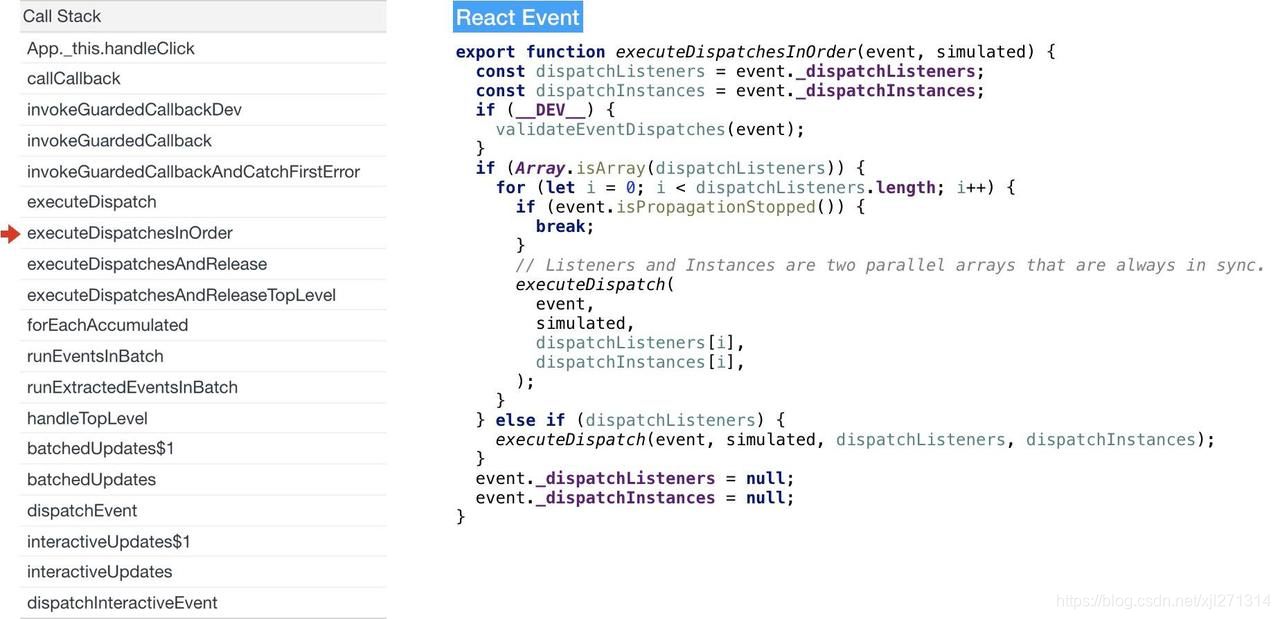Select the runEventsInBatch stack frame
Screen dimensions: 1280x619
tap(203, 356)
